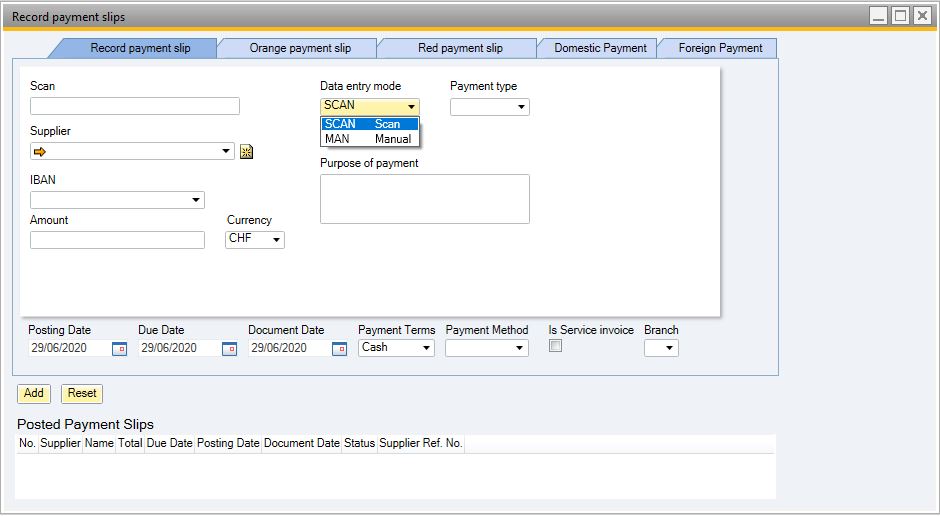This screenshot has width=940, height=516.
Task: Open the Payment type dropdown
Action: (x=522, y=107)
